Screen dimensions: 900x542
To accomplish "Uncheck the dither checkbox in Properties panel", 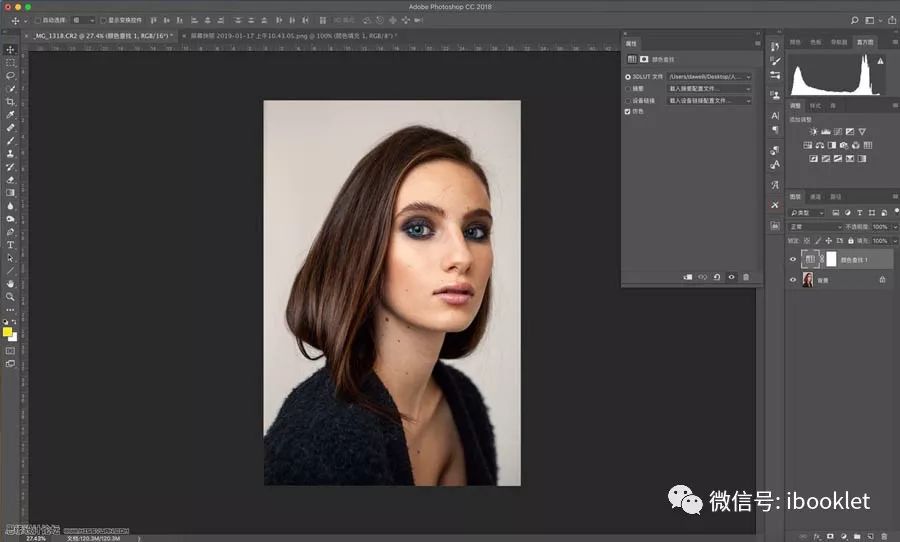I will (x=628, y=112).
